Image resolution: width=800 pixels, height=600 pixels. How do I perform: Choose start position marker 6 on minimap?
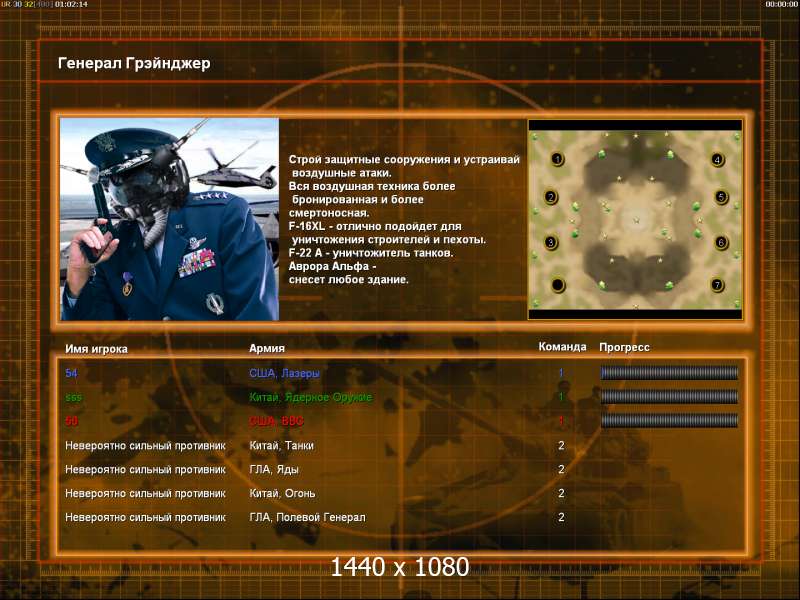click(721, 242)
